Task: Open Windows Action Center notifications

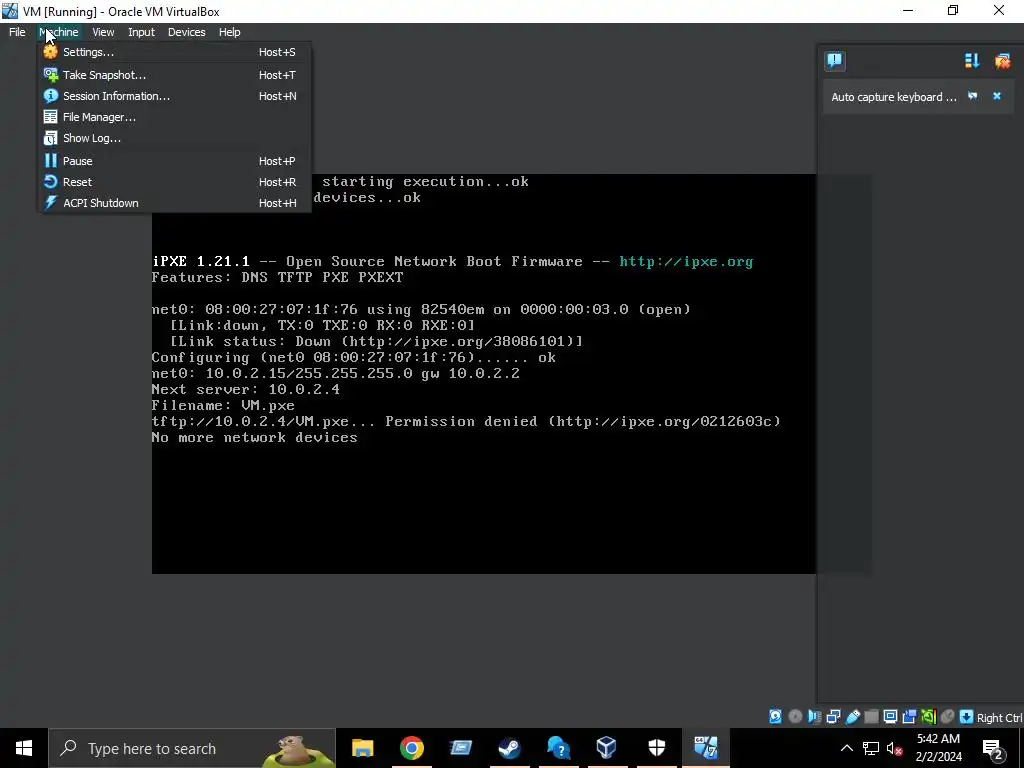Action: point(993,748)
